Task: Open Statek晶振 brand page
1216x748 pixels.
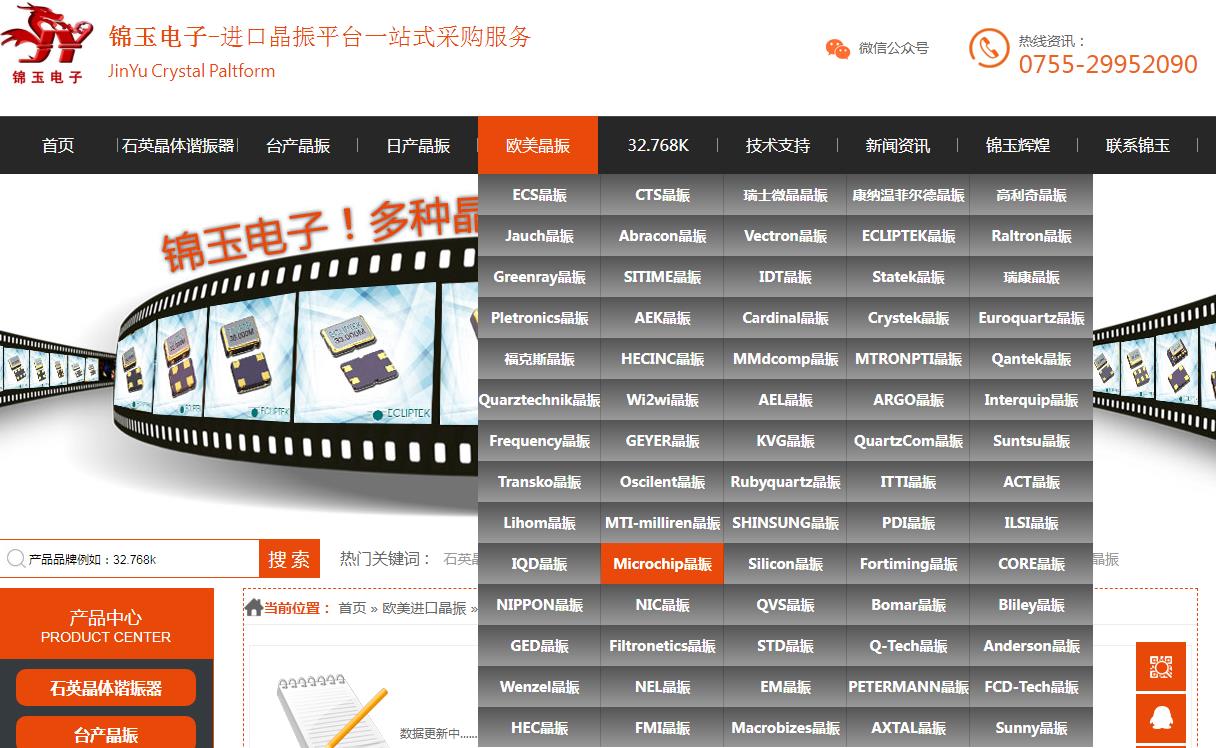Action: [x=908, y=277]
